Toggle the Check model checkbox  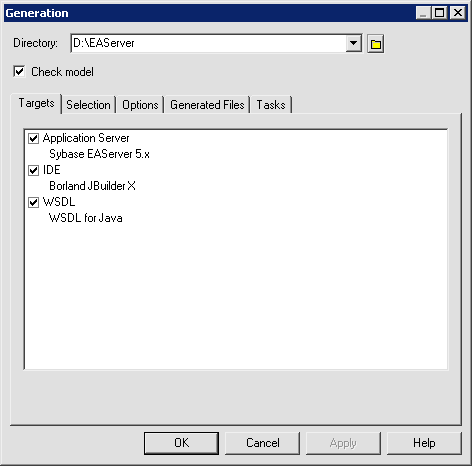coord(19,71)
